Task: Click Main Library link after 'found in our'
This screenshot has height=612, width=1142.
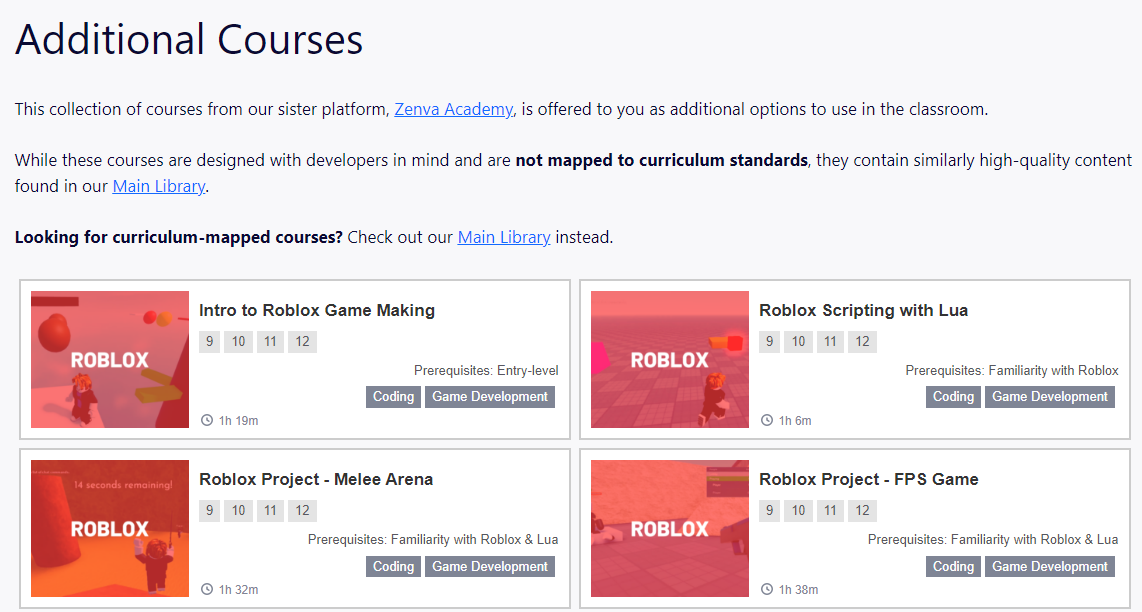Action: (x=159, y=187)
